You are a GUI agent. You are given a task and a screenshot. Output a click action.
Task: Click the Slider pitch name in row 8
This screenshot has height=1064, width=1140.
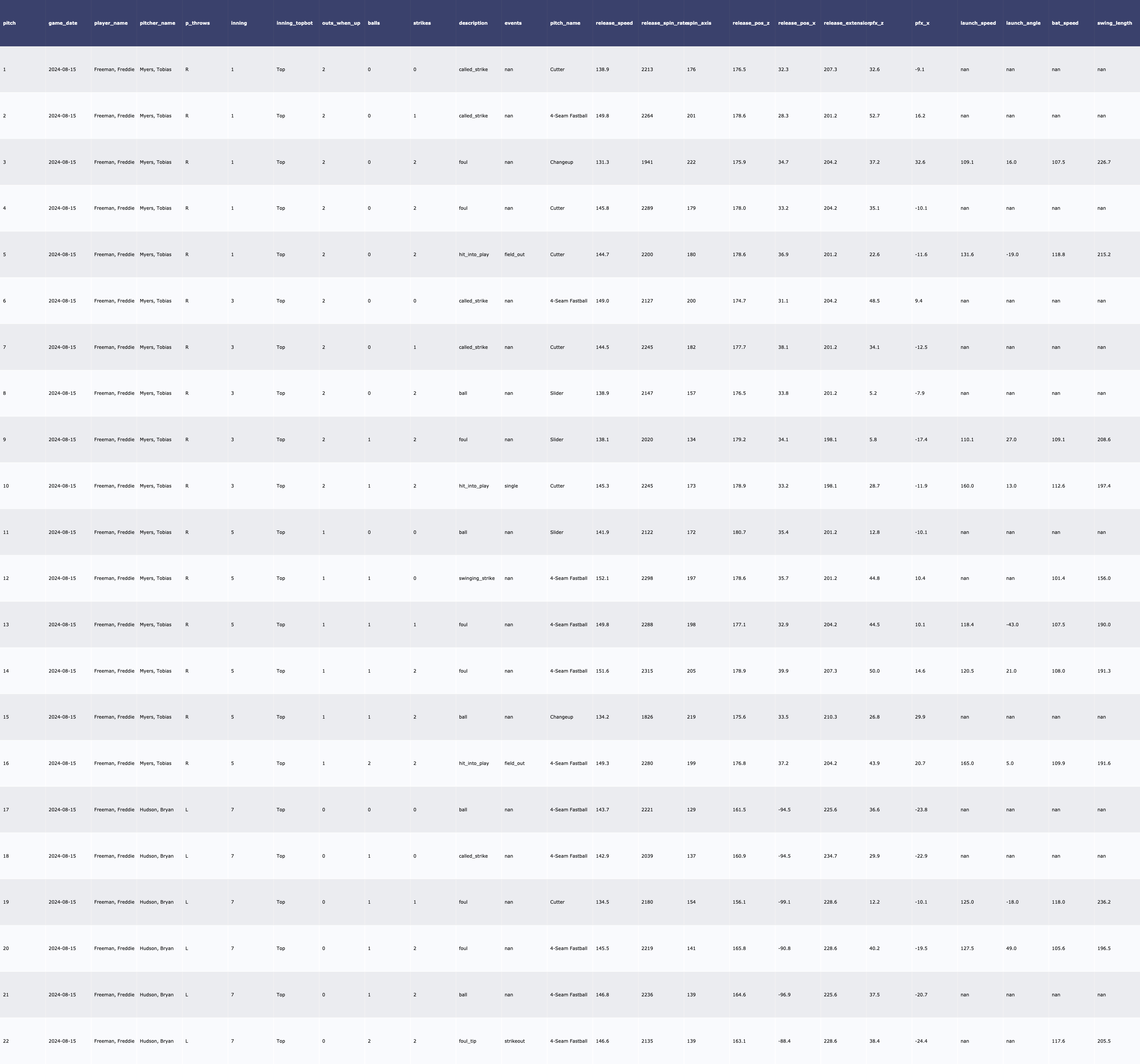pos(556,393)
